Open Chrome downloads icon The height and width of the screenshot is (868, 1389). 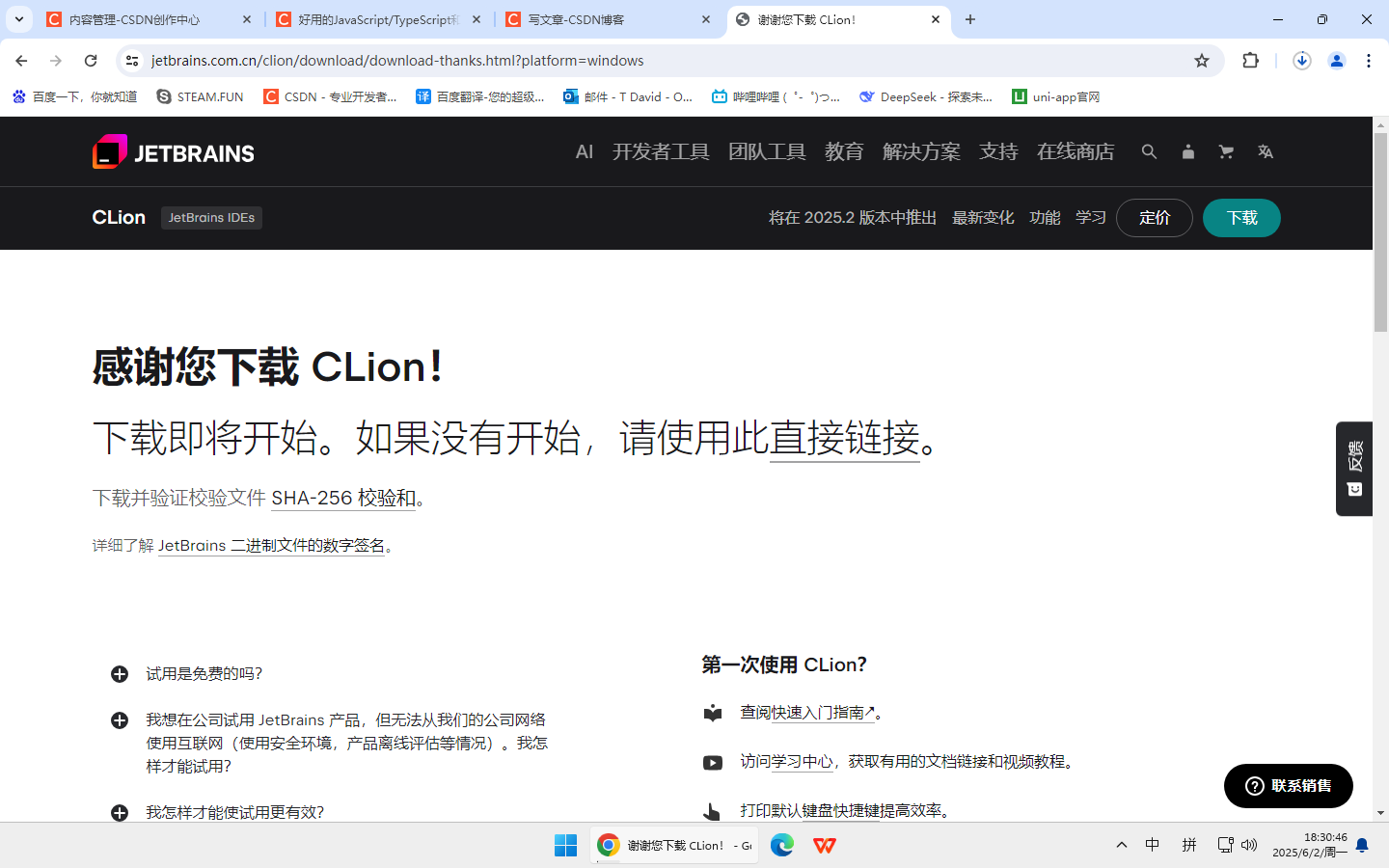point(1301,61)
